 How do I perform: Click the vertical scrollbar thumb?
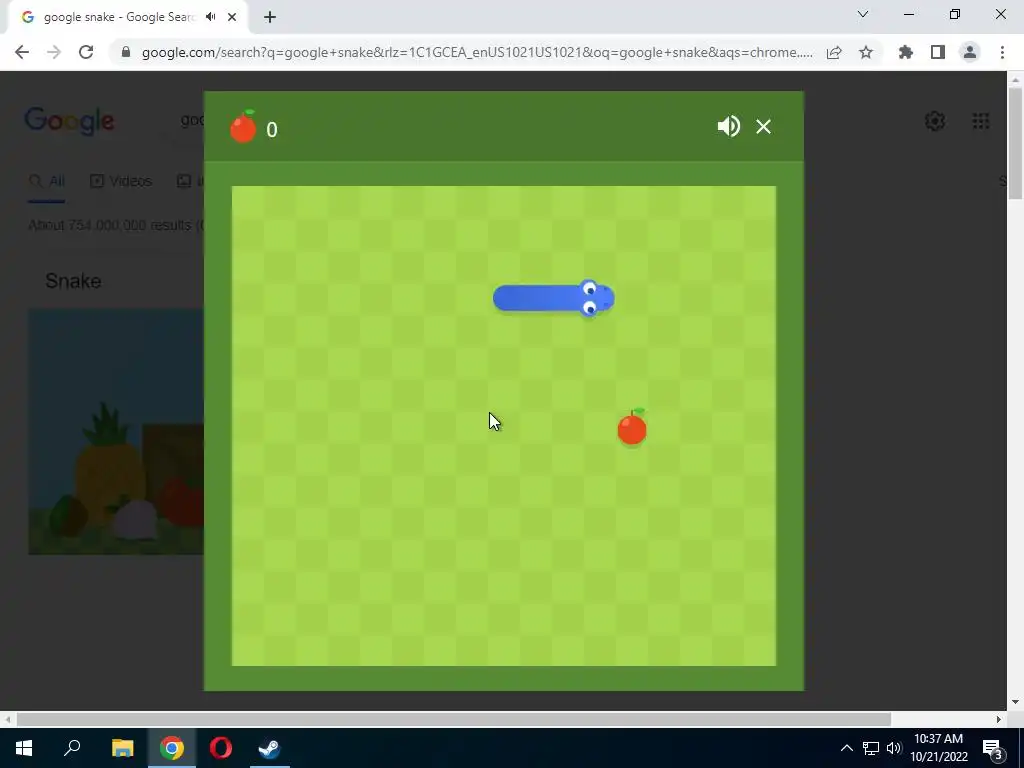(x=1016, y=144)
